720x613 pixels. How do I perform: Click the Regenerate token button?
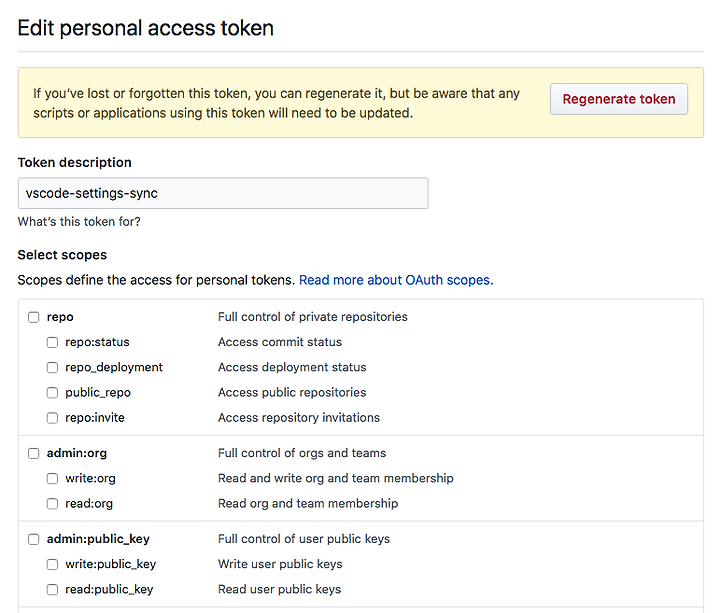pos(618,99)
